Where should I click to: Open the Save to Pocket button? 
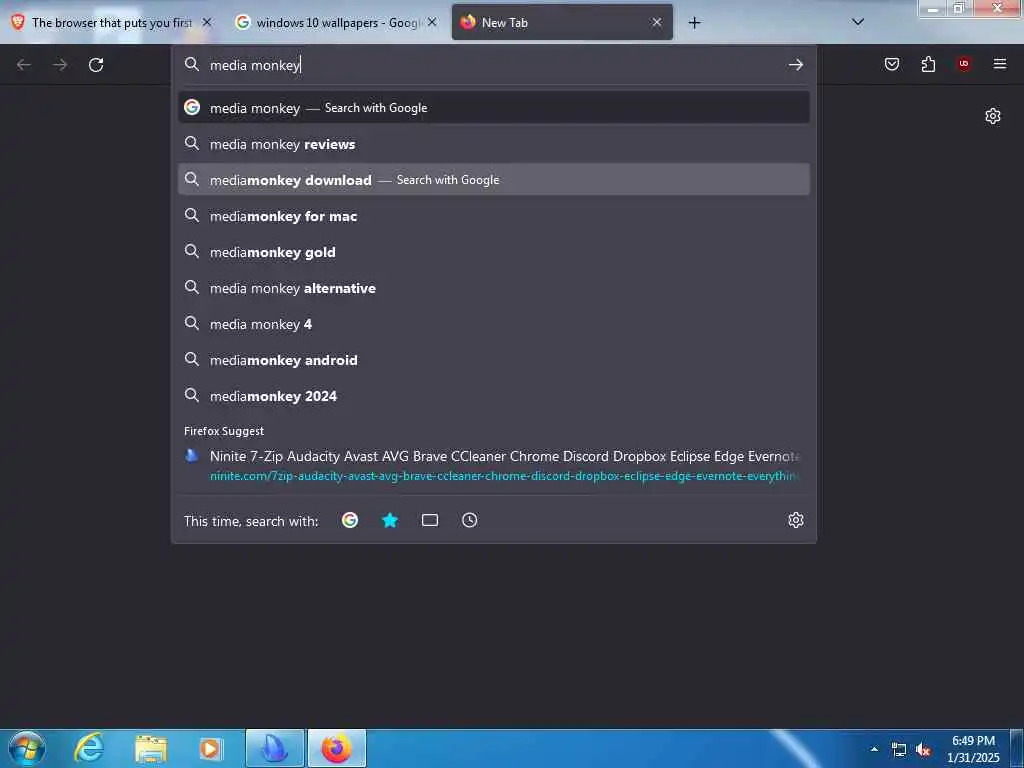pos(892,64)
